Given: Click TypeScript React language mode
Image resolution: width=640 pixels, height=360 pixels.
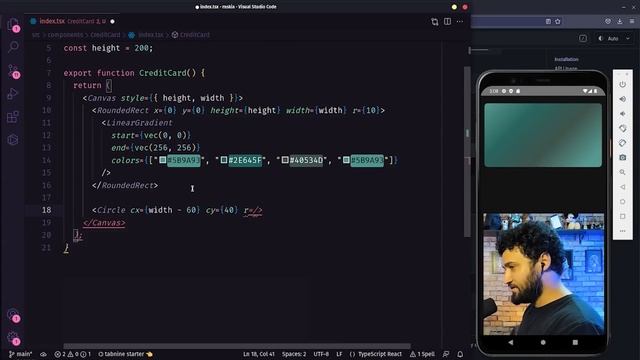Looking at the screenshot, I should pos(376,354).
